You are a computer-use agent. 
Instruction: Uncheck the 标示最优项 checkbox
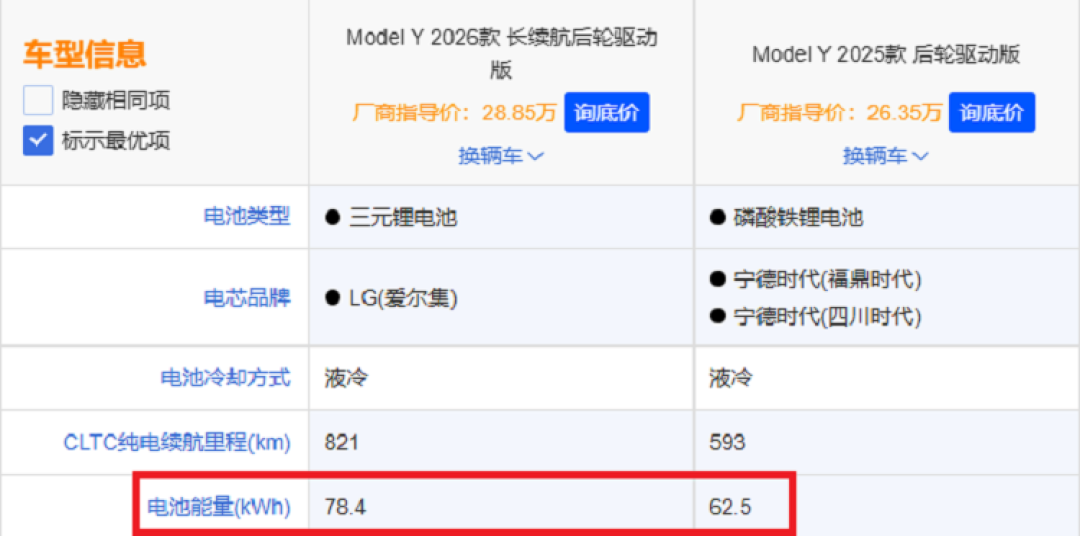coord(38,141)
